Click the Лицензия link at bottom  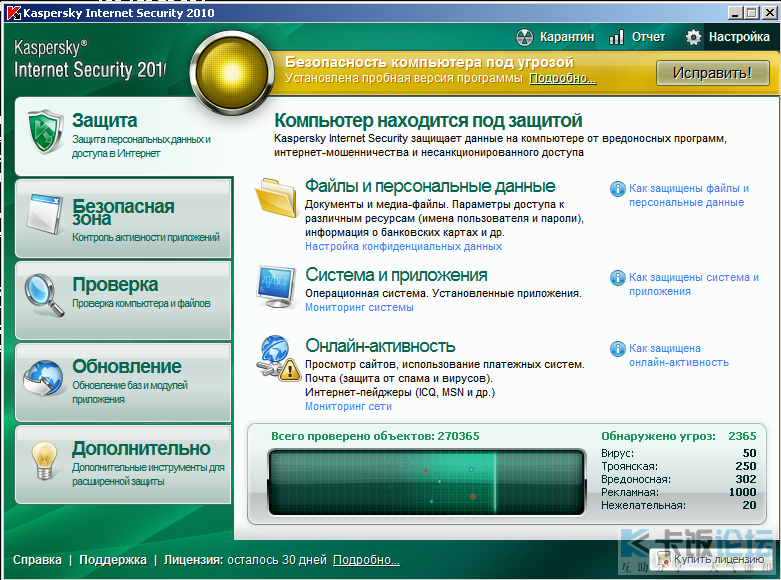(x=193, y=560)
